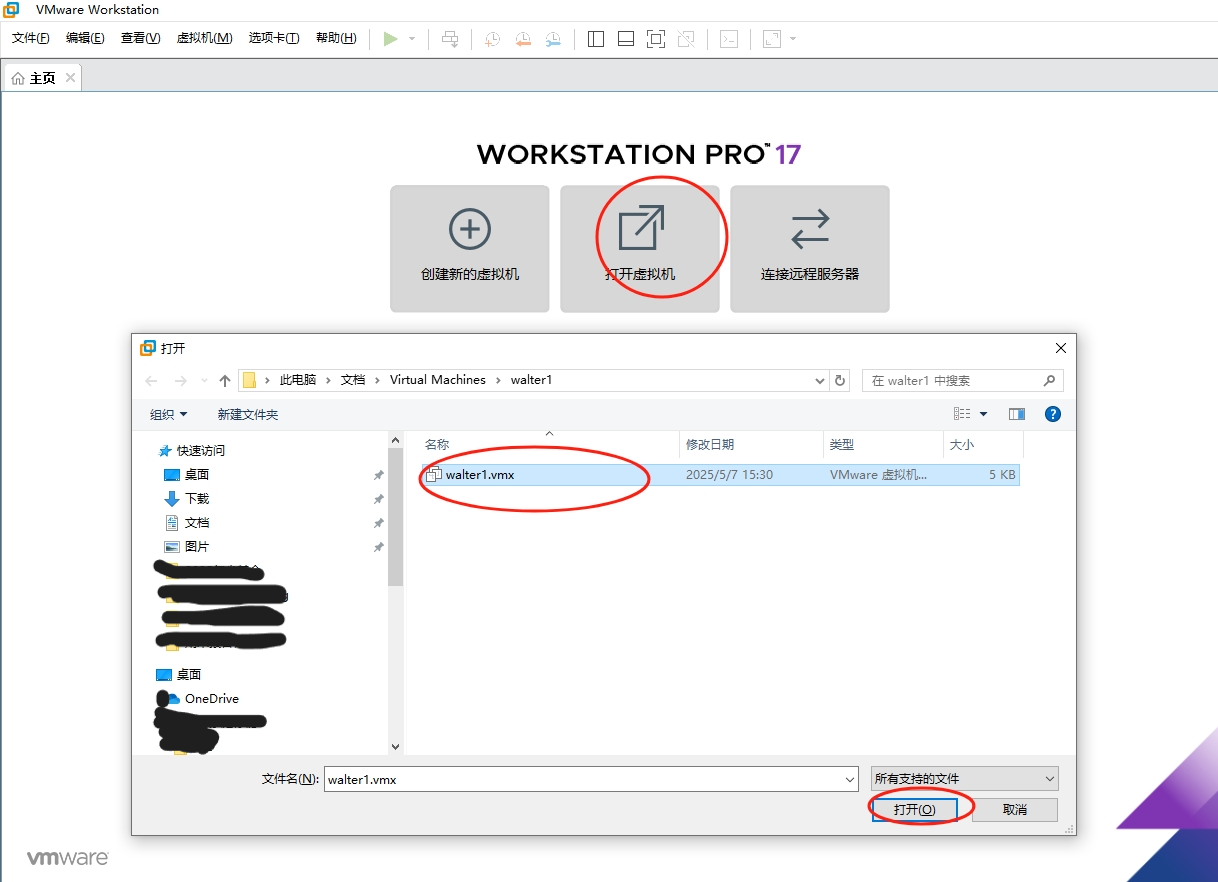The image size is (1218, 882).
Task: Open the view options dropdown arrow
Action: (983, 414)
